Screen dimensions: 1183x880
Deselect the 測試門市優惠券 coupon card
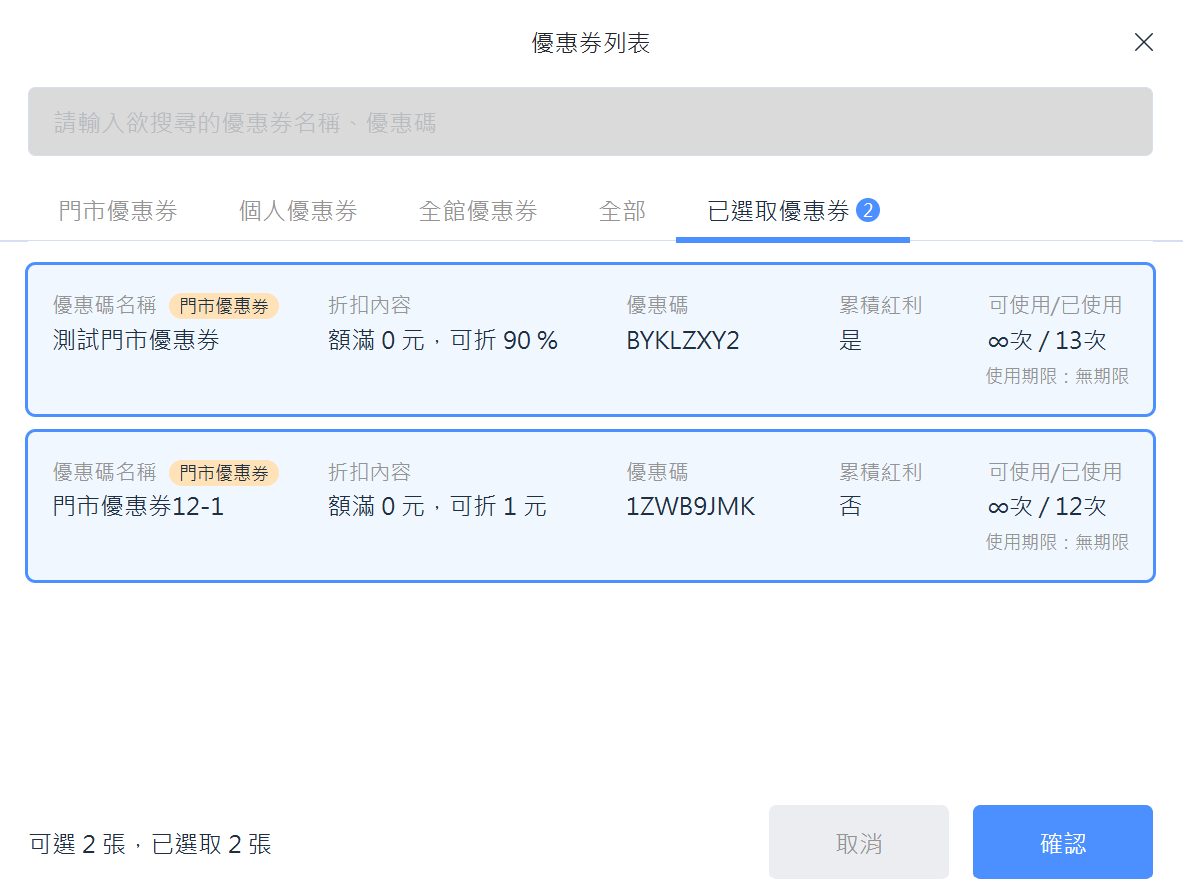coord(590,340)
